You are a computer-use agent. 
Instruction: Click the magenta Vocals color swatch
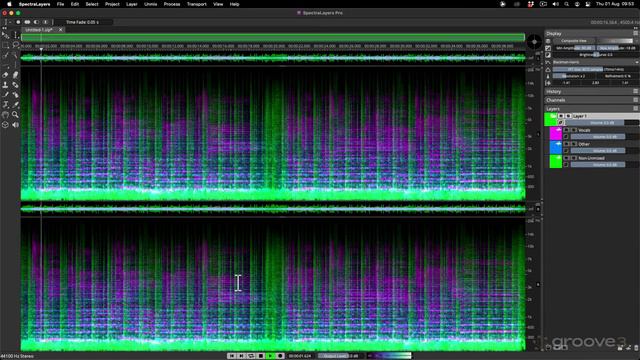pos(556,133)
